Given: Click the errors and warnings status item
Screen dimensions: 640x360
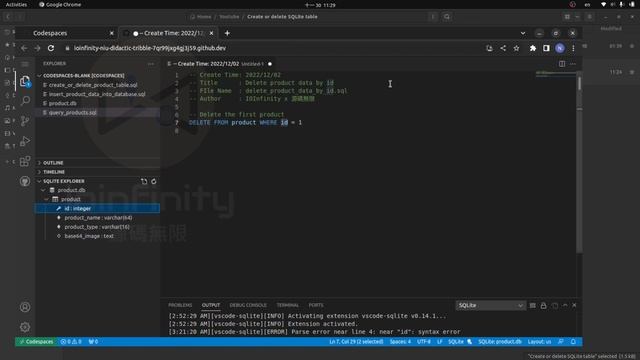Looking at the screenshot, I should pos(71,342).
